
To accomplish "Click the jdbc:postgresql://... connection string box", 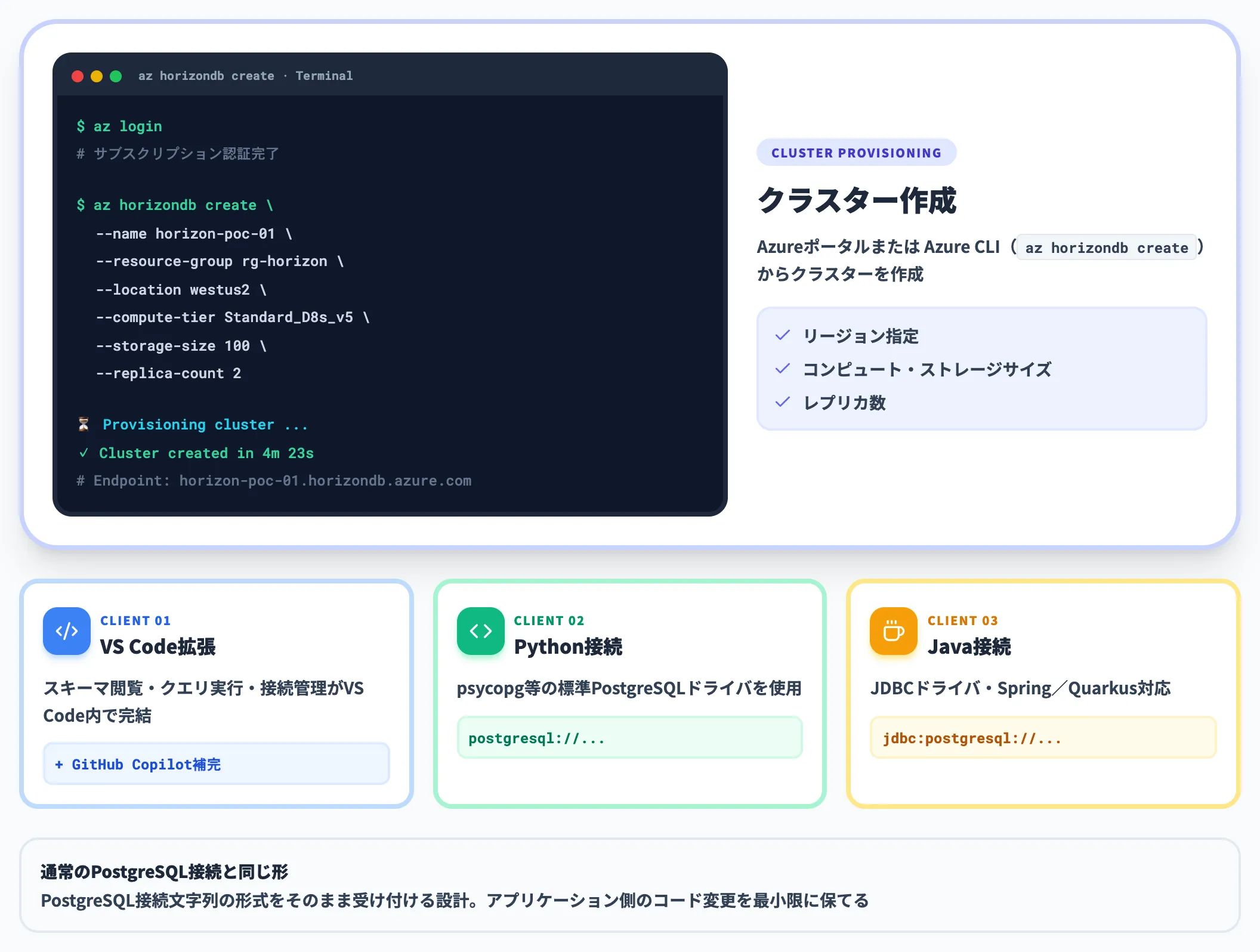I will click(x=1043, y=738).
